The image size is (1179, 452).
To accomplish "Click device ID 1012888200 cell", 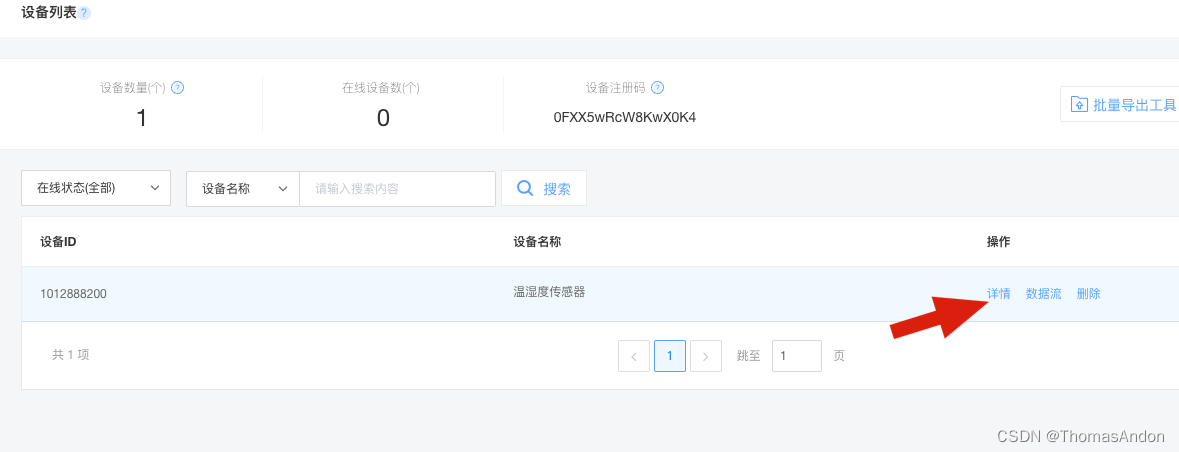I will coord(74,293).
